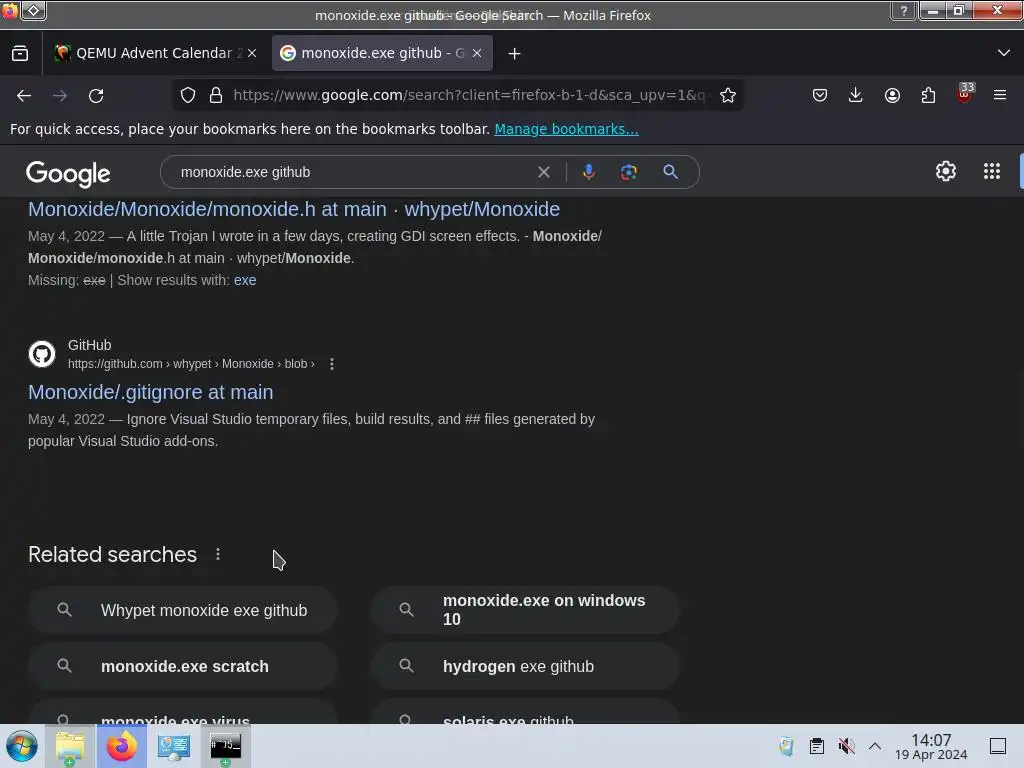Open the Save to Pocket icon
Viewport: 1024px width, 768px height.
point(820,95)
